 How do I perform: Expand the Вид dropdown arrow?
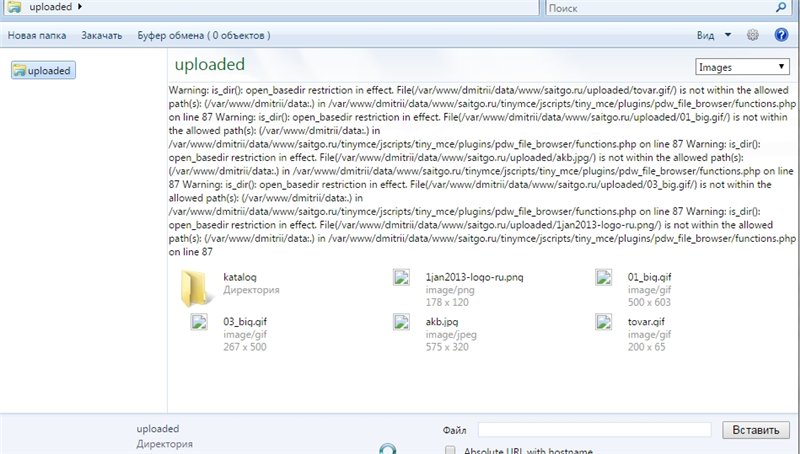728,35
